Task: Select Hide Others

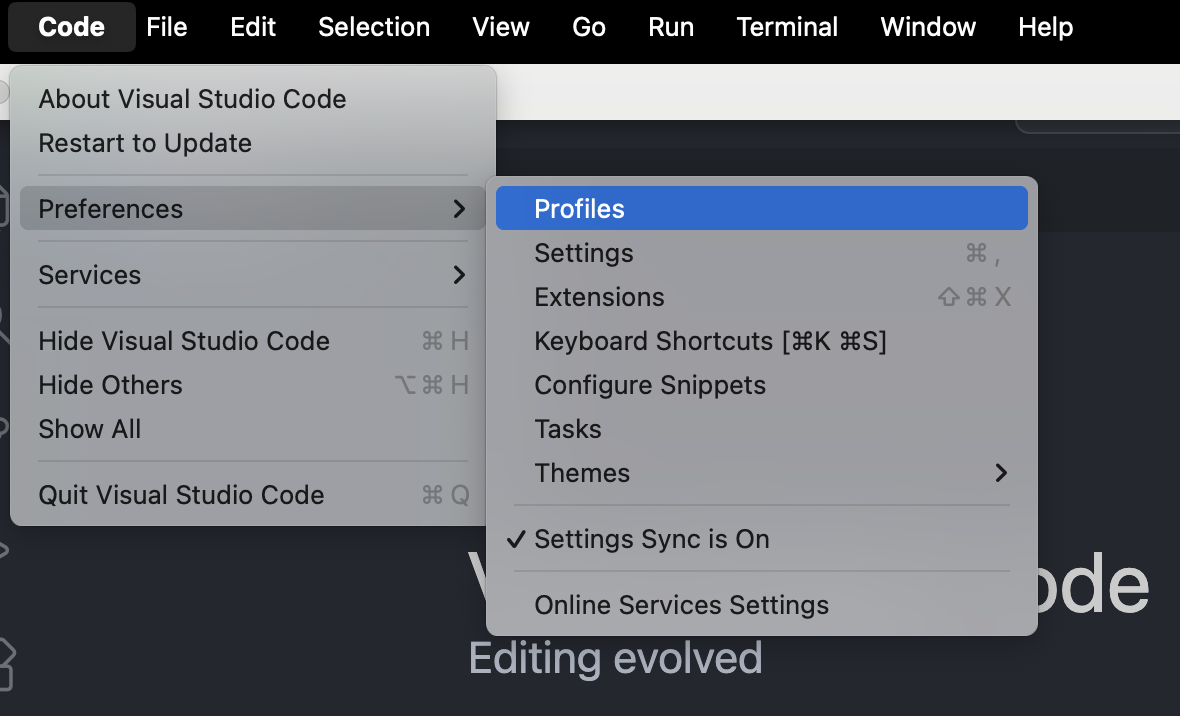Action: pos(253,385)
